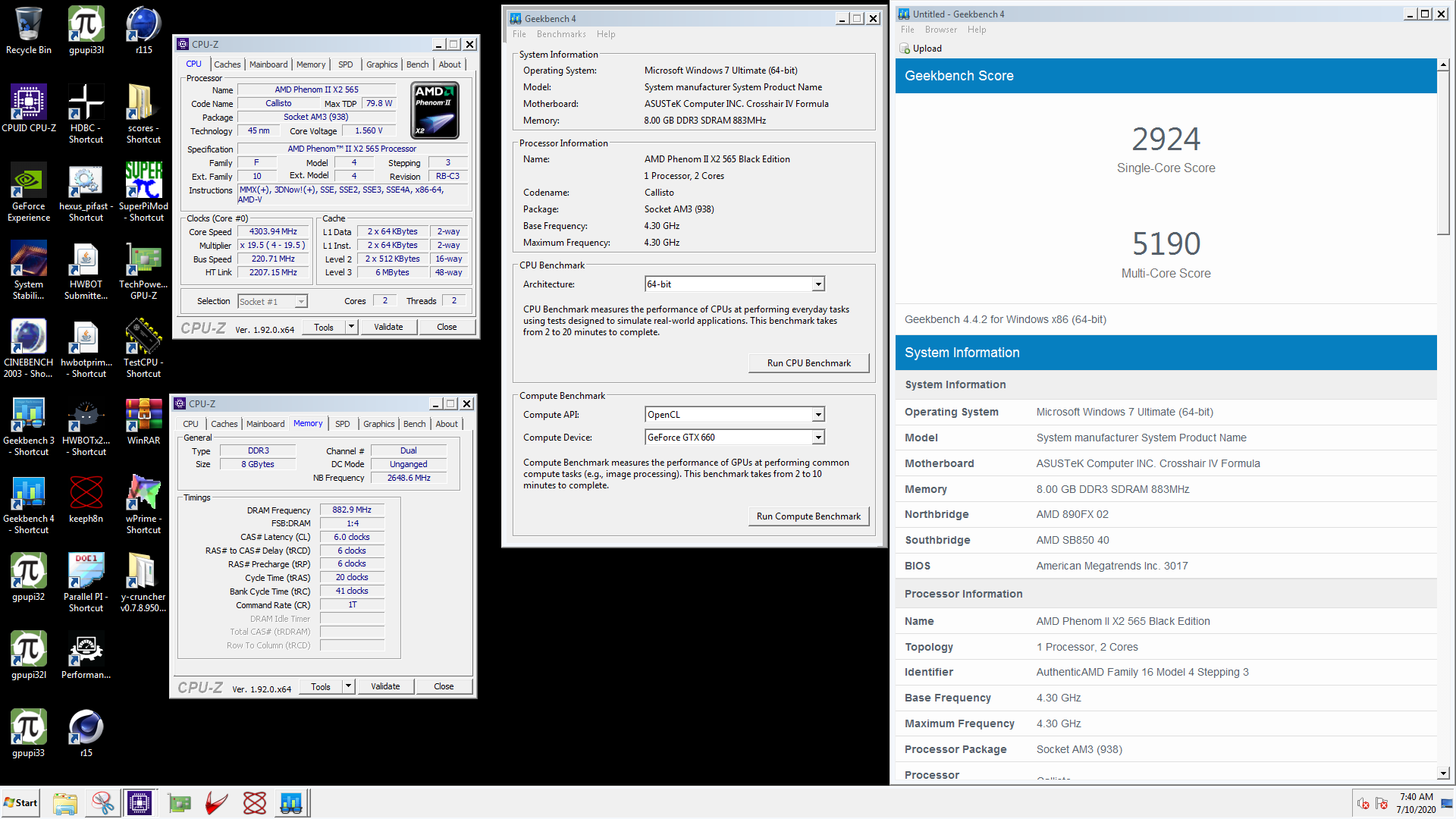
Task: Click Run CPU Benchmark button
Action: point(808,363)
